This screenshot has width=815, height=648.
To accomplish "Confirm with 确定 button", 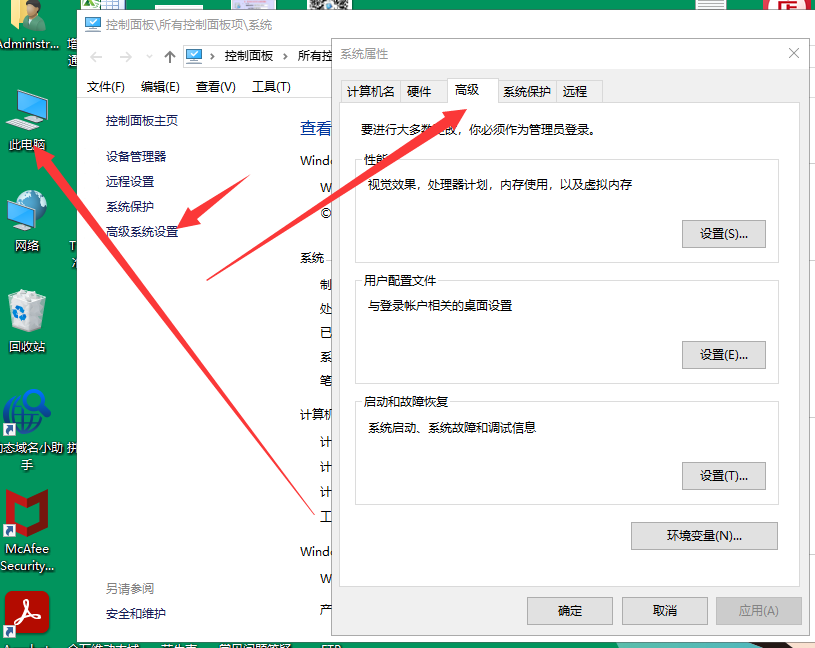I will pyautogui.click(x=570, y=611).
